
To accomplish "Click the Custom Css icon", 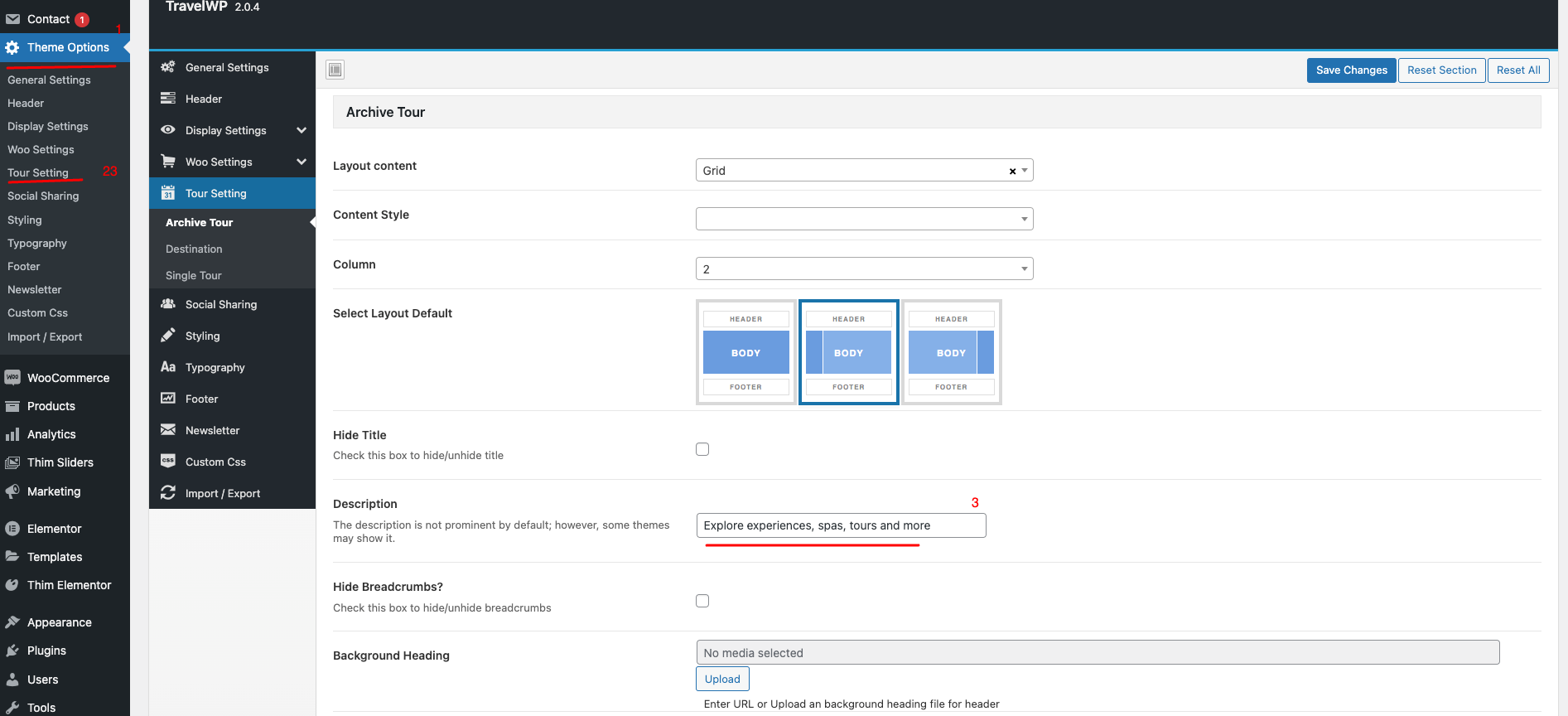I will 168,462.
